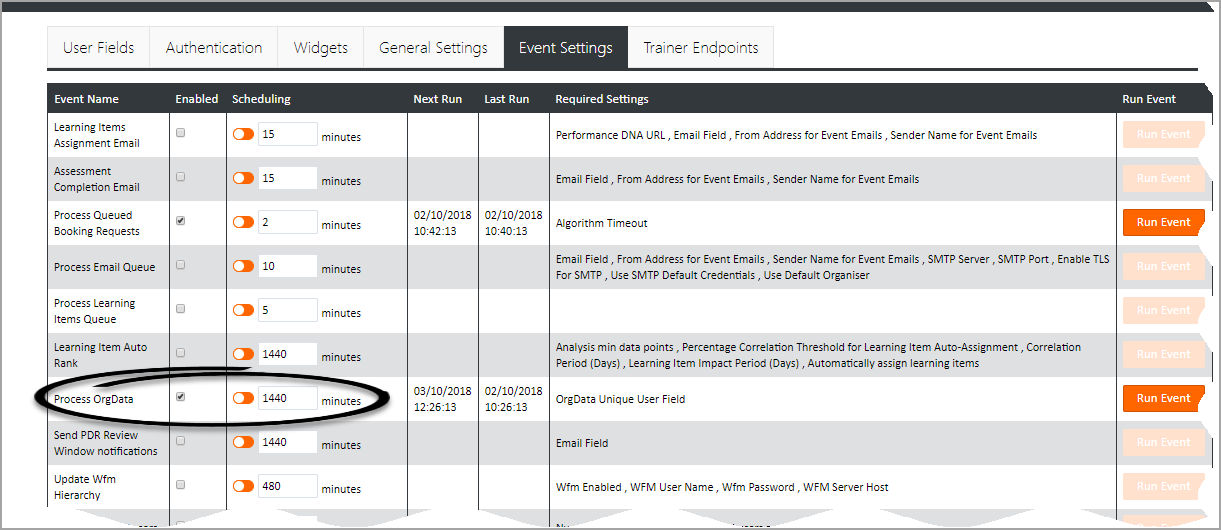Screen dimensions: 1221x530
Task: Uncheck Process Queued Booking Requests enabled box
Action: 181,221
